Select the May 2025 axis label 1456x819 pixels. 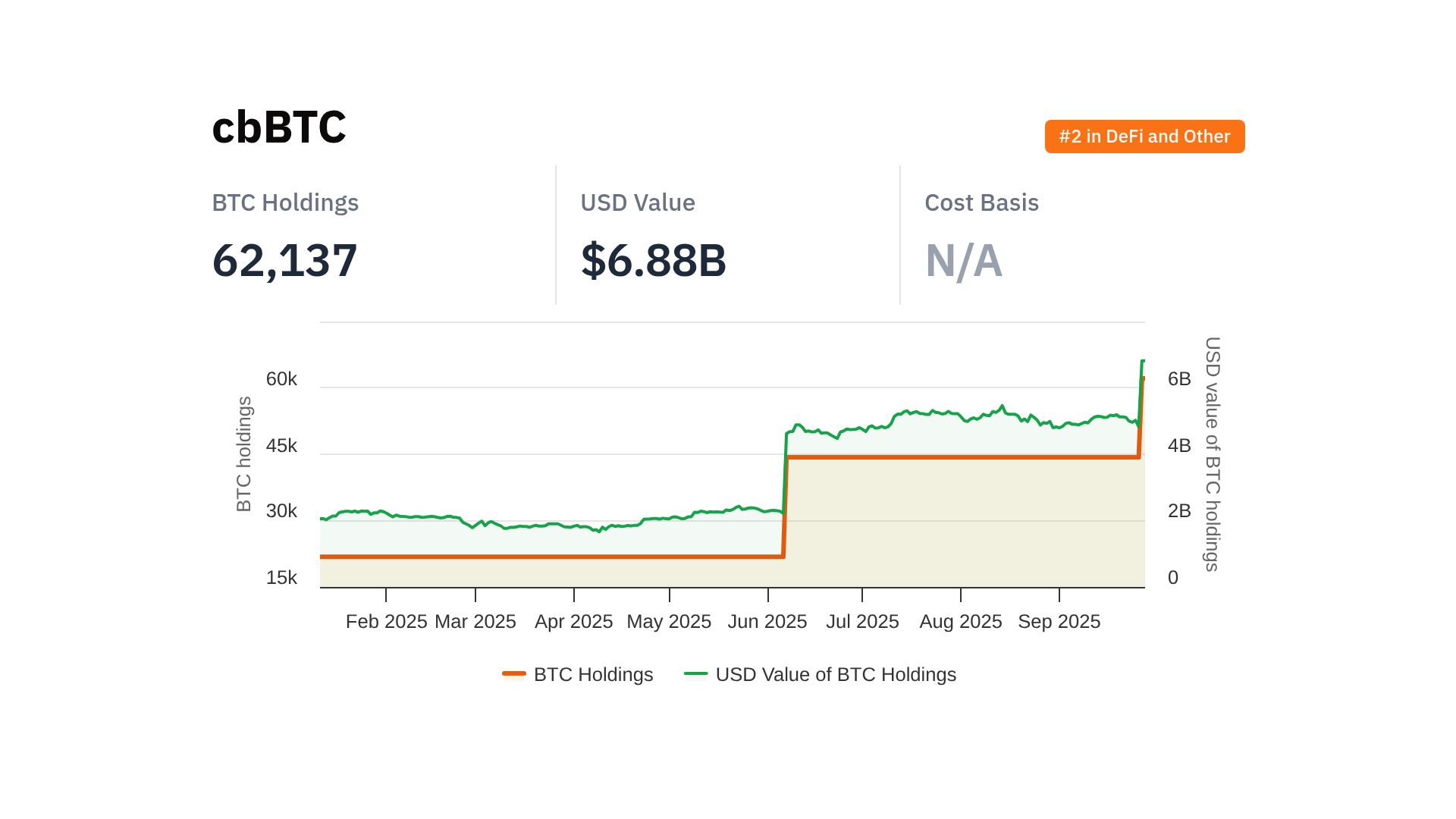point(669,621)
